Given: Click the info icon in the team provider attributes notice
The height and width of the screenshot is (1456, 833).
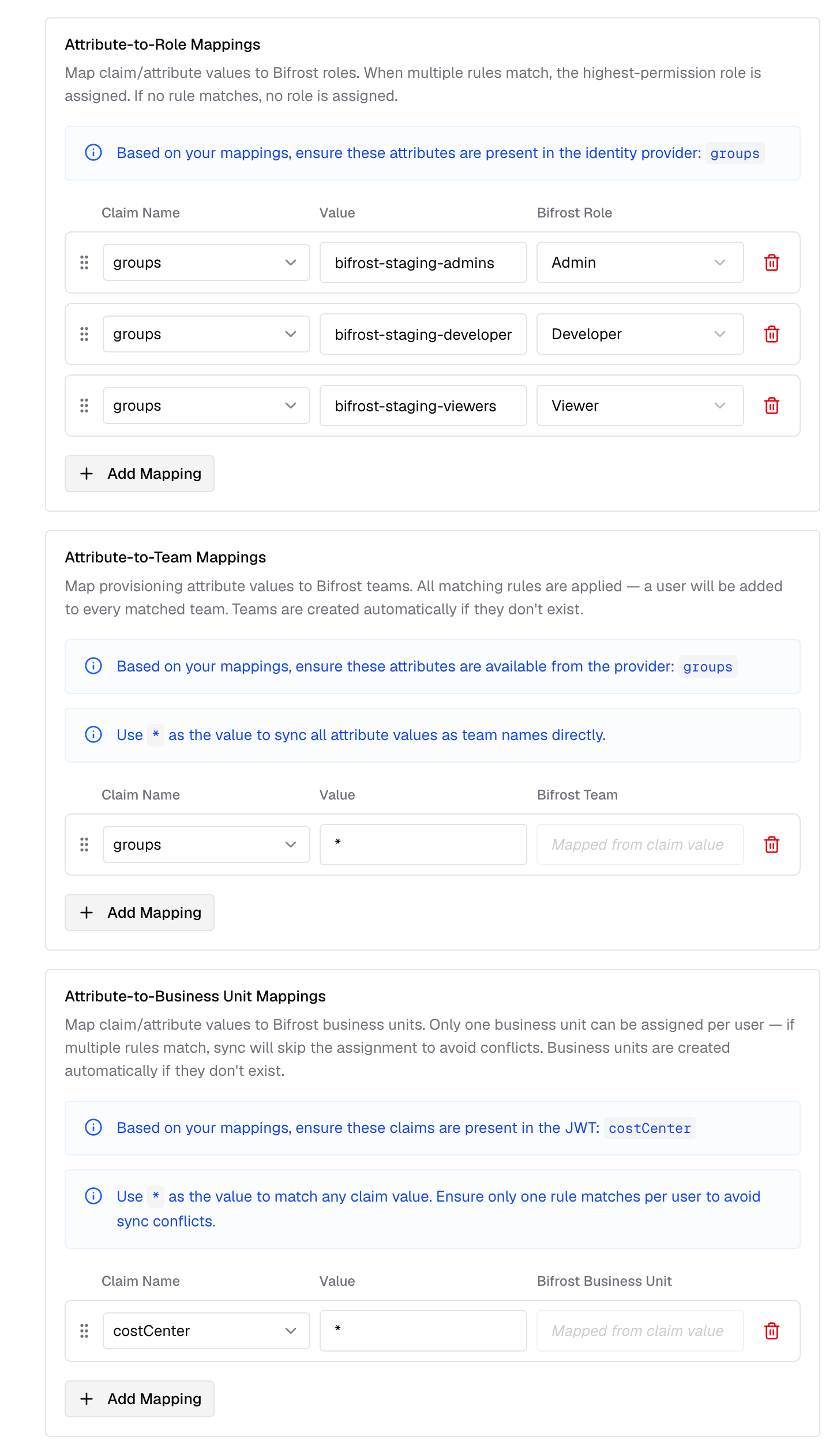Looking at the screenshot, I should [93, 666].
